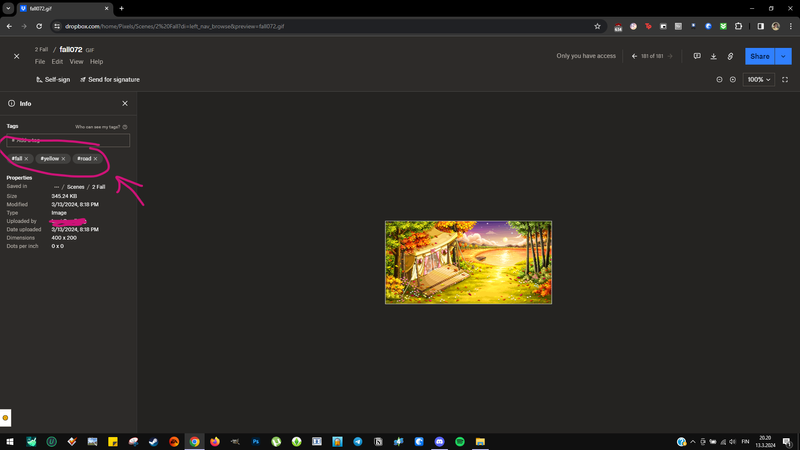Open the Edit menu
Viewport: 800px width, 450px height.
click(57, 62)
